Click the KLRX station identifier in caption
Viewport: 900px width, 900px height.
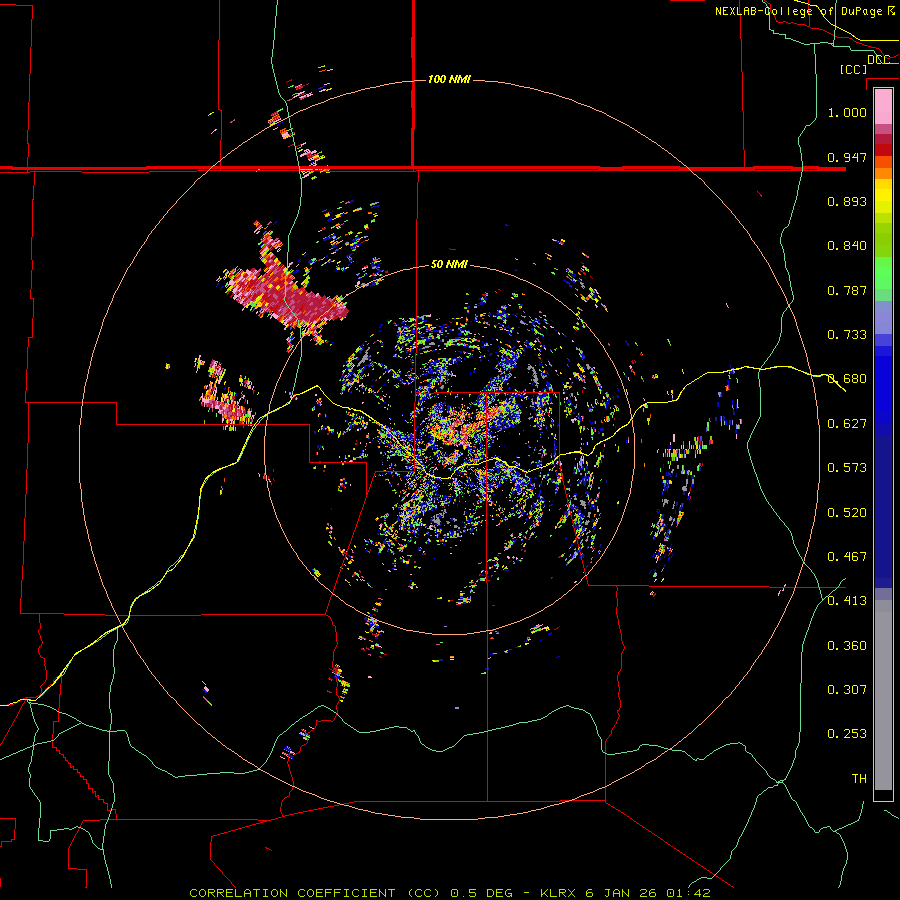[x=557, y=893]
